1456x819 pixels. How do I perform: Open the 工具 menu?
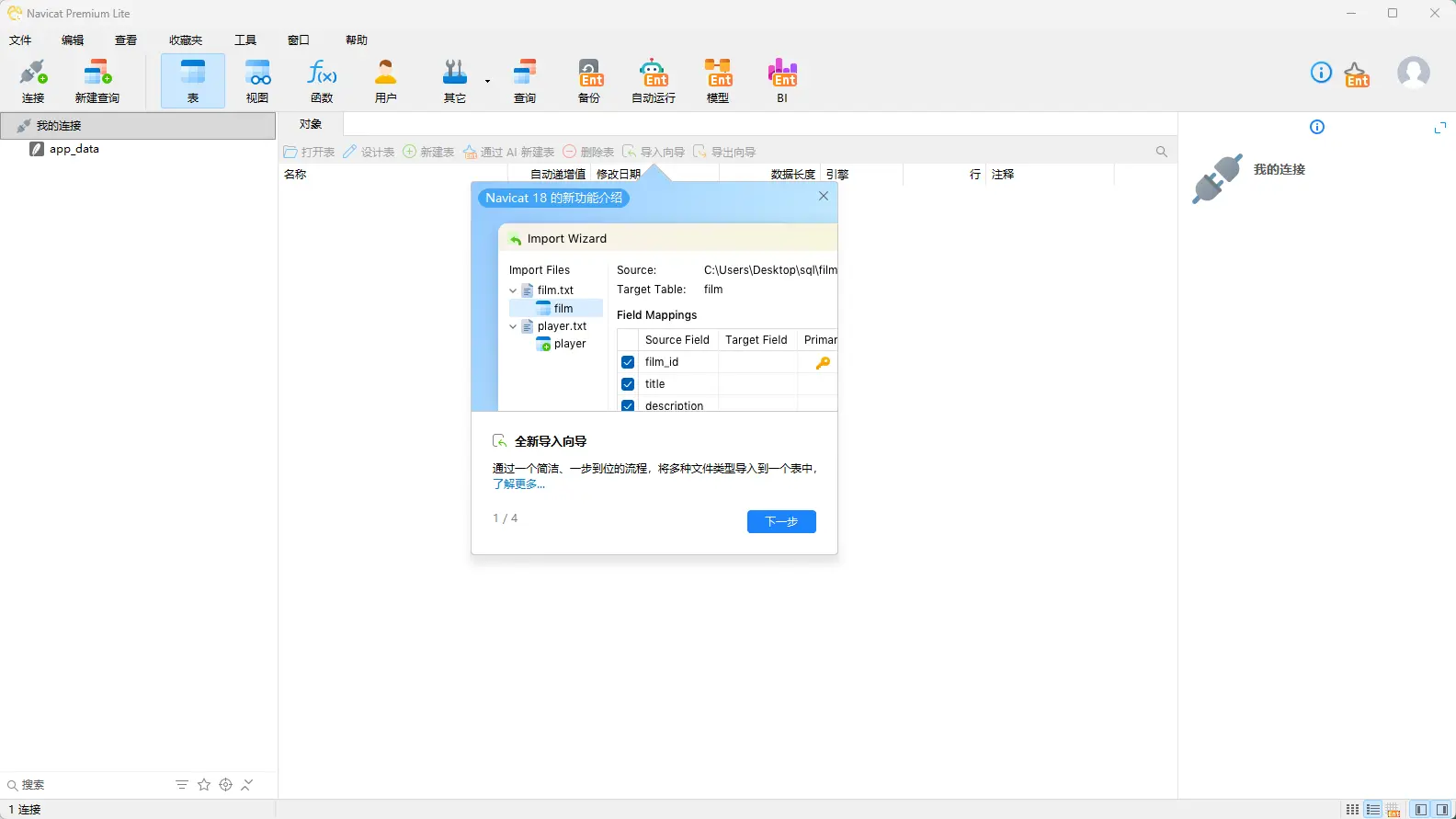[245, 40]
